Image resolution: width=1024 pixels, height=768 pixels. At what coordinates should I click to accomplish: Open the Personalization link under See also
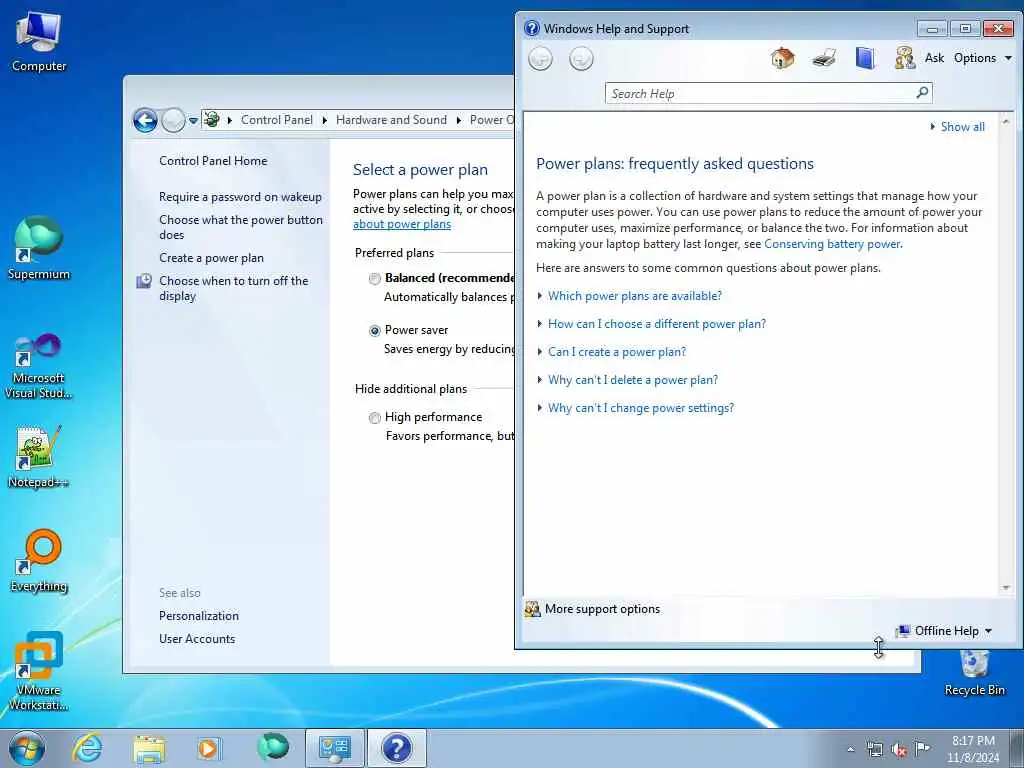pos(199,616)
